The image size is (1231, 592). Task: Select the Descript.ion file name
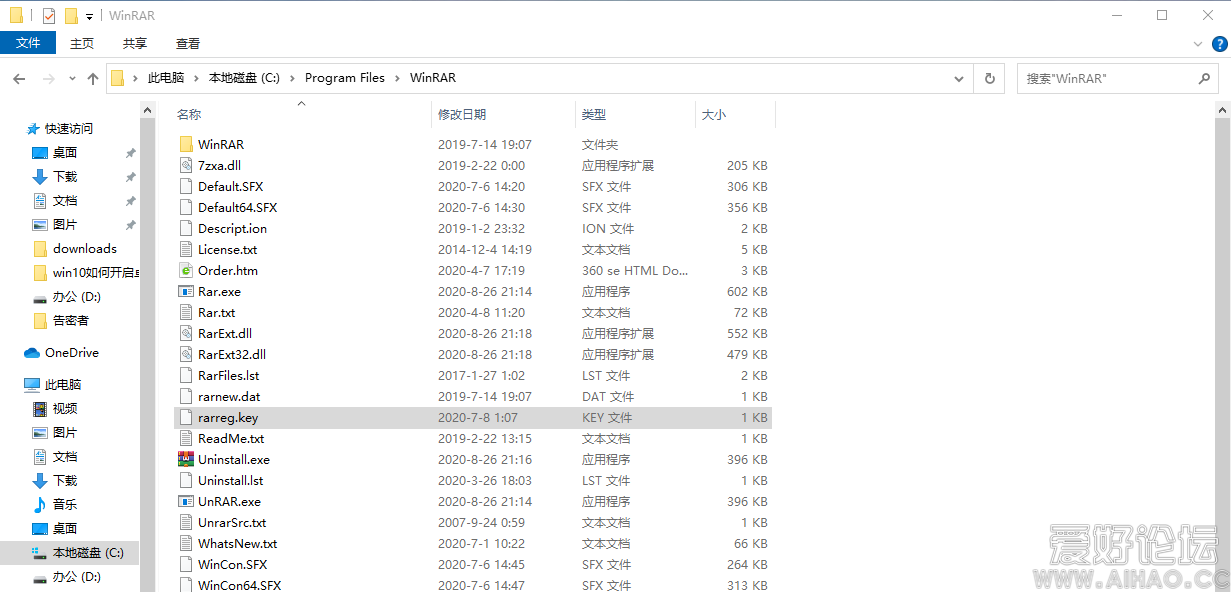(x=232, y=229)
